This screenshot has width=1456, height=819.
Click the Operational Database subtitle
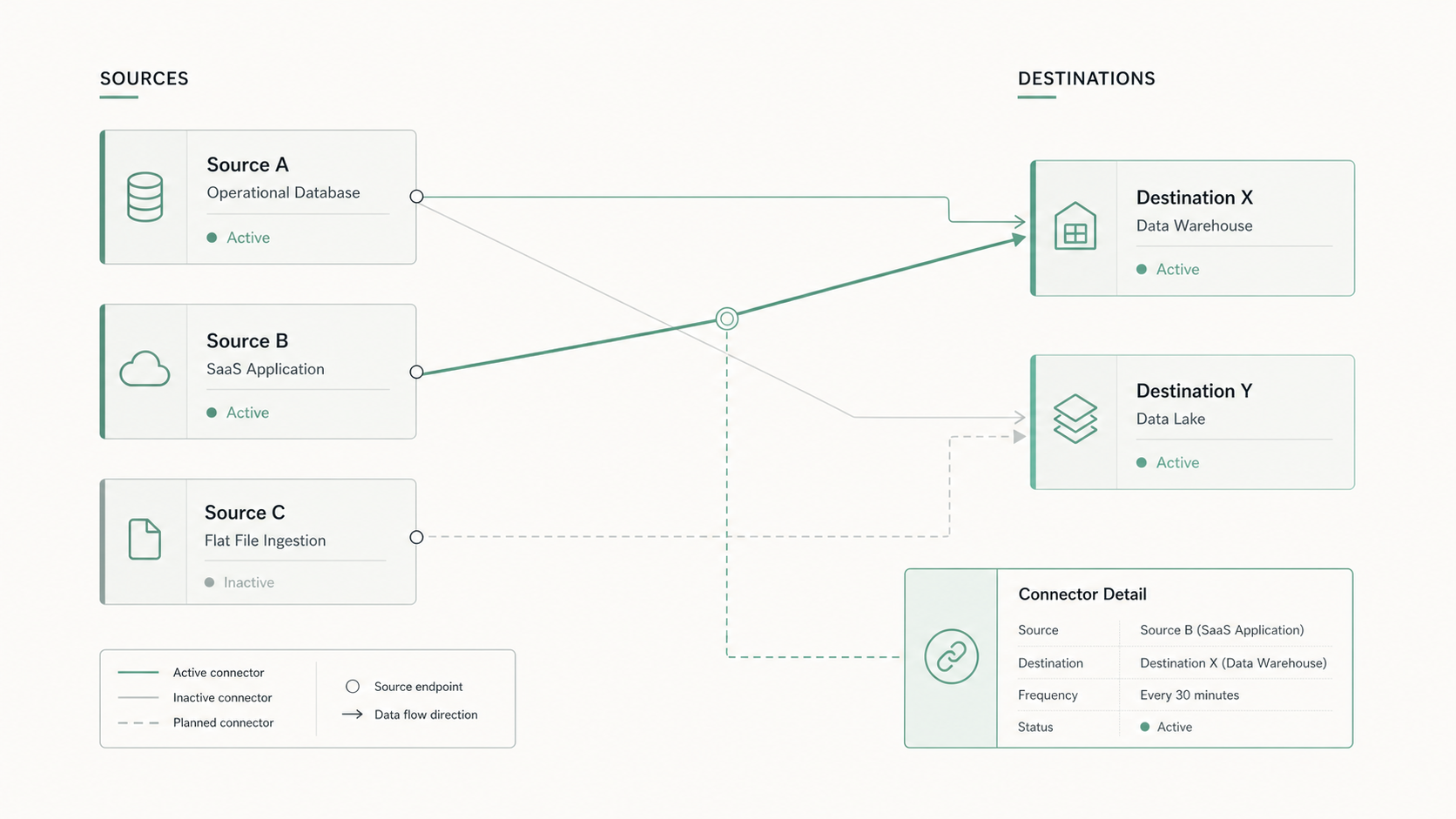pos(283,192)
